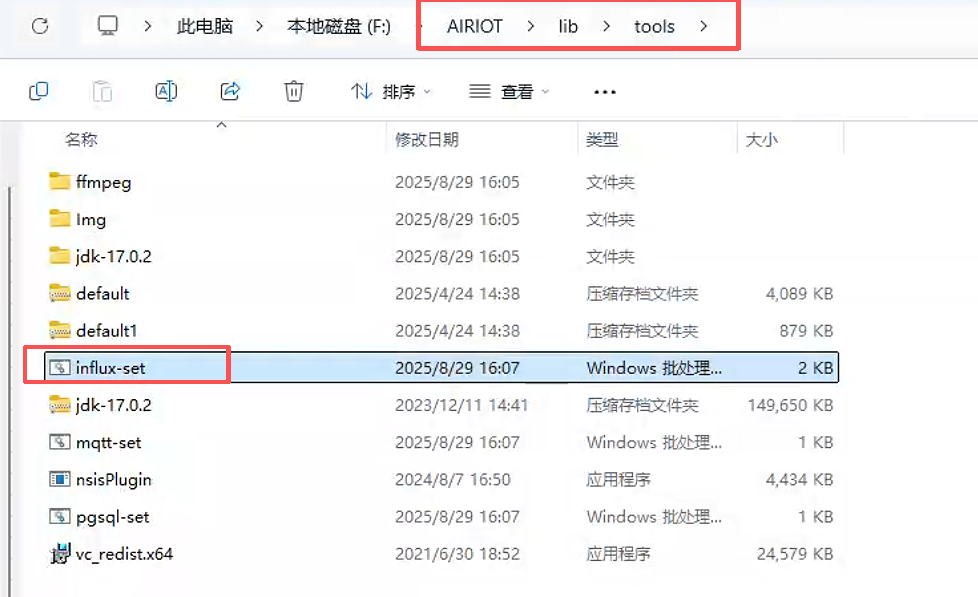Click tools in the breadcrumb path

(x=654, y=26)
